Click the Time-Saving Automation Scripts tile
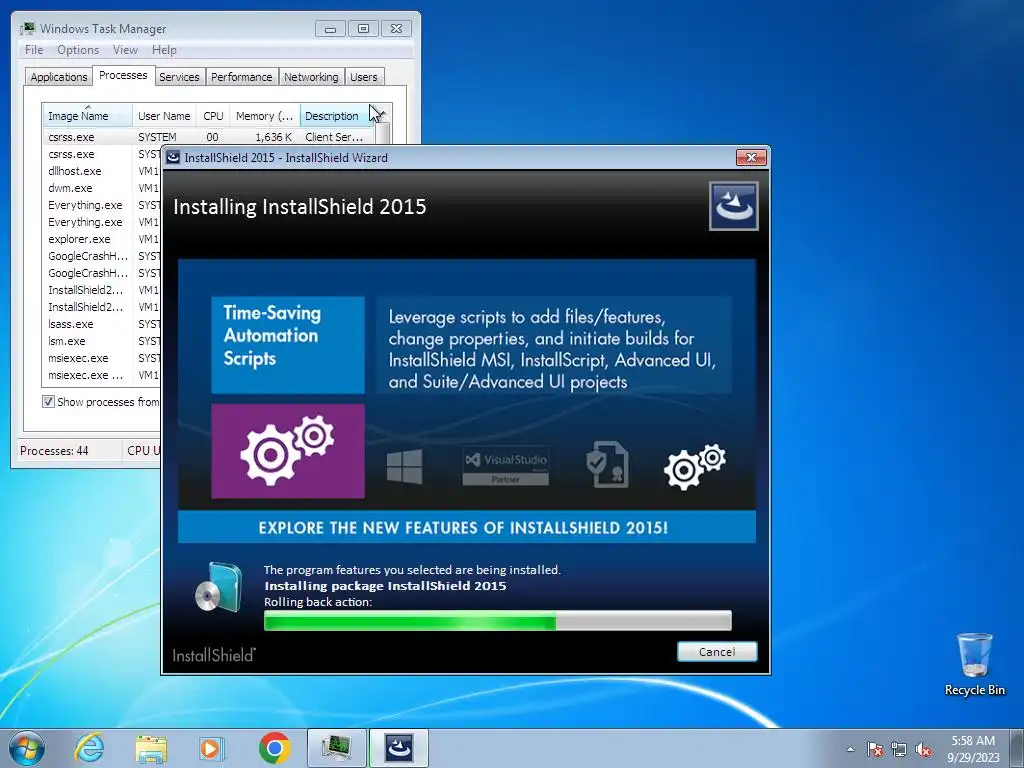Screen dimensions: 1024x768 [288, 345]
